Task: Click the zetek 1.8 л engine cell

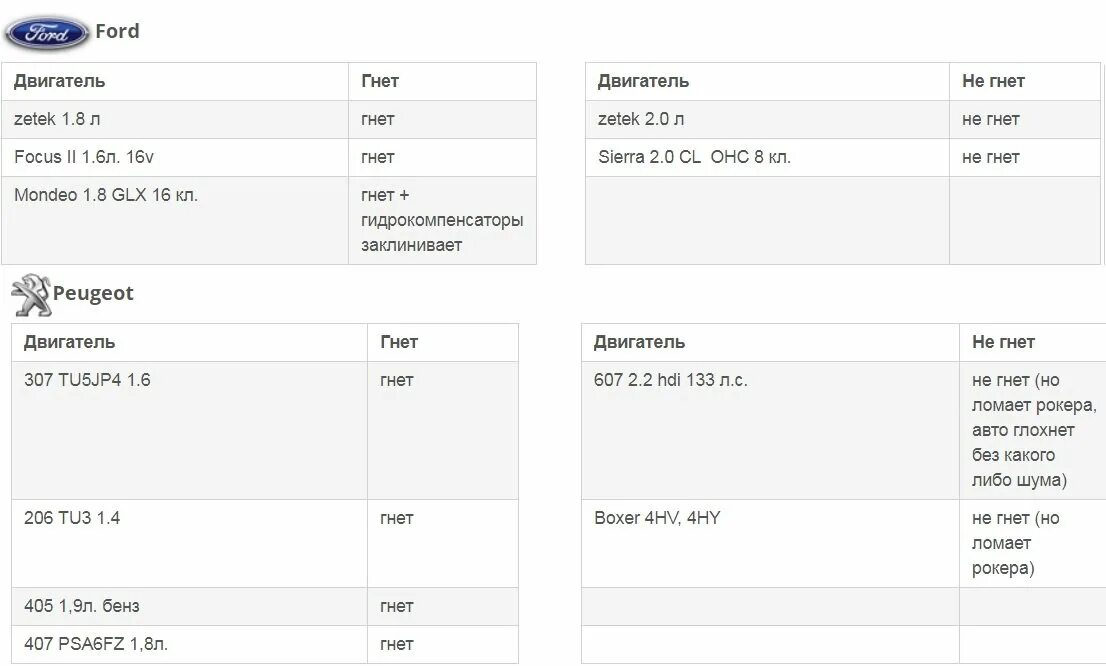Action: pyautogui.click(x=175, y=119)
